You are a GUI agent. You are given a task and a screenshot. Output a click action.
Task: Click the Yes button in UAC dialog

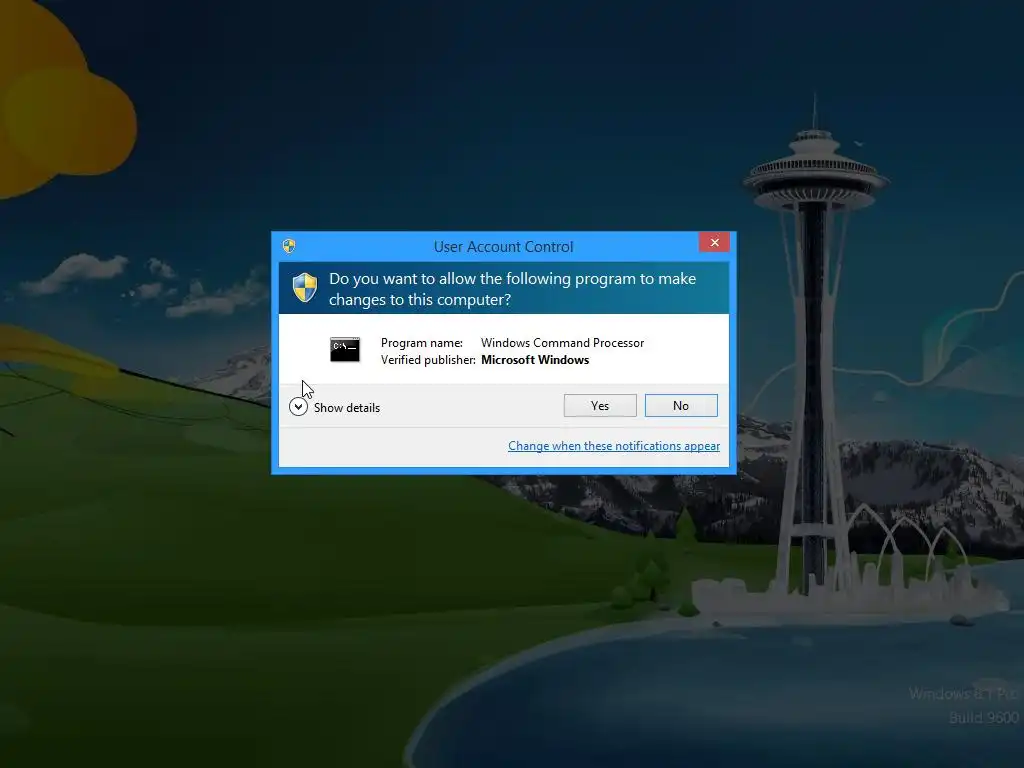[600, 406]
